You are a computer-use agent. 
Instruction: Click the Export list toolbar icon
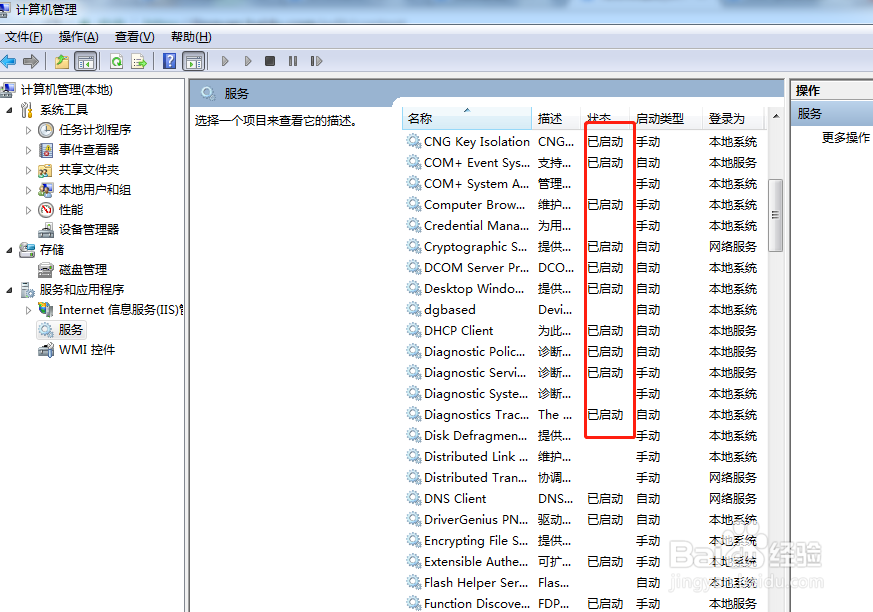(x=139, y=61)
